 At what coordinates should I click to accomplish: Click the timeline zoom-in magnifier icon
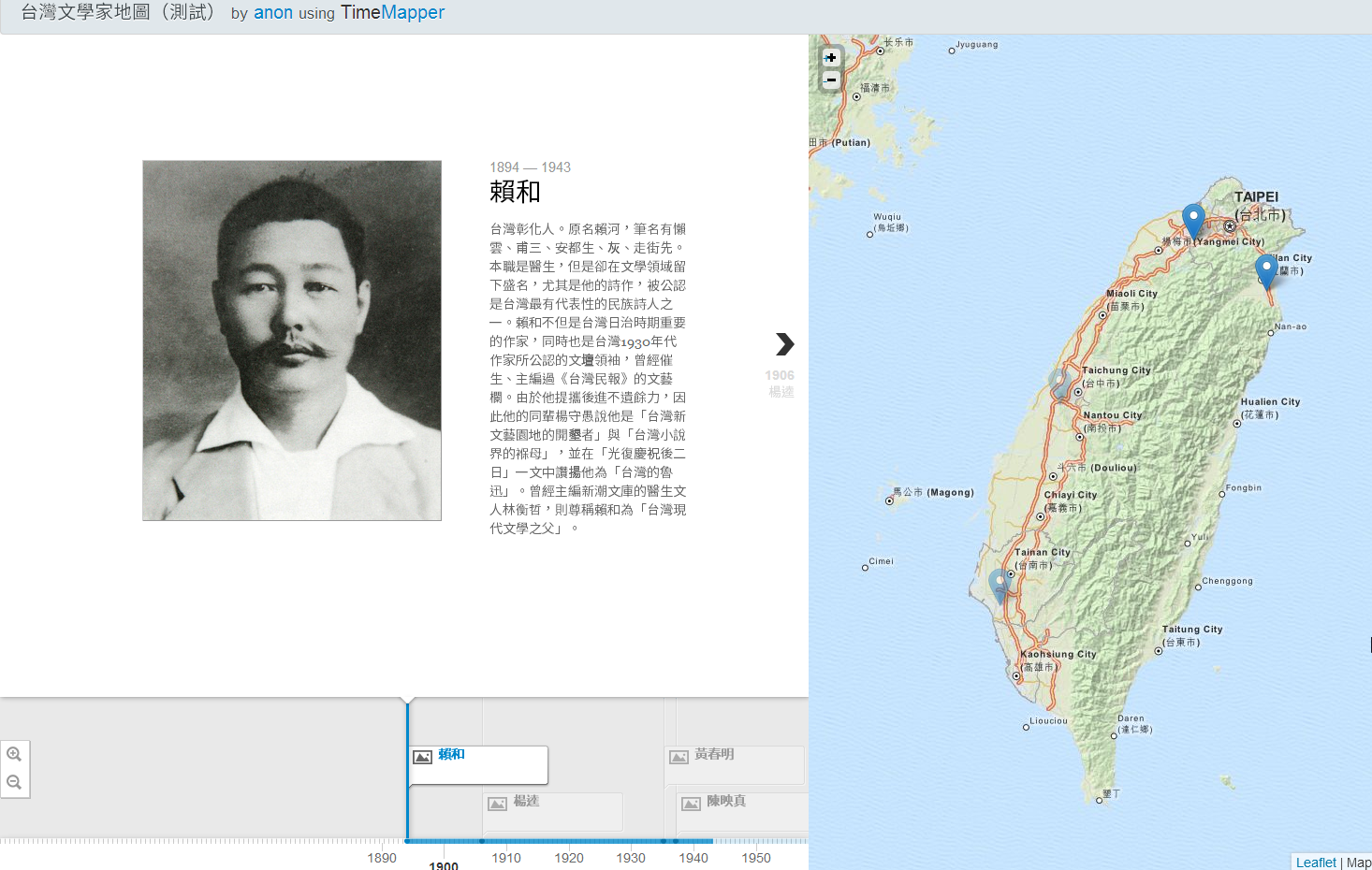(14, 754)
